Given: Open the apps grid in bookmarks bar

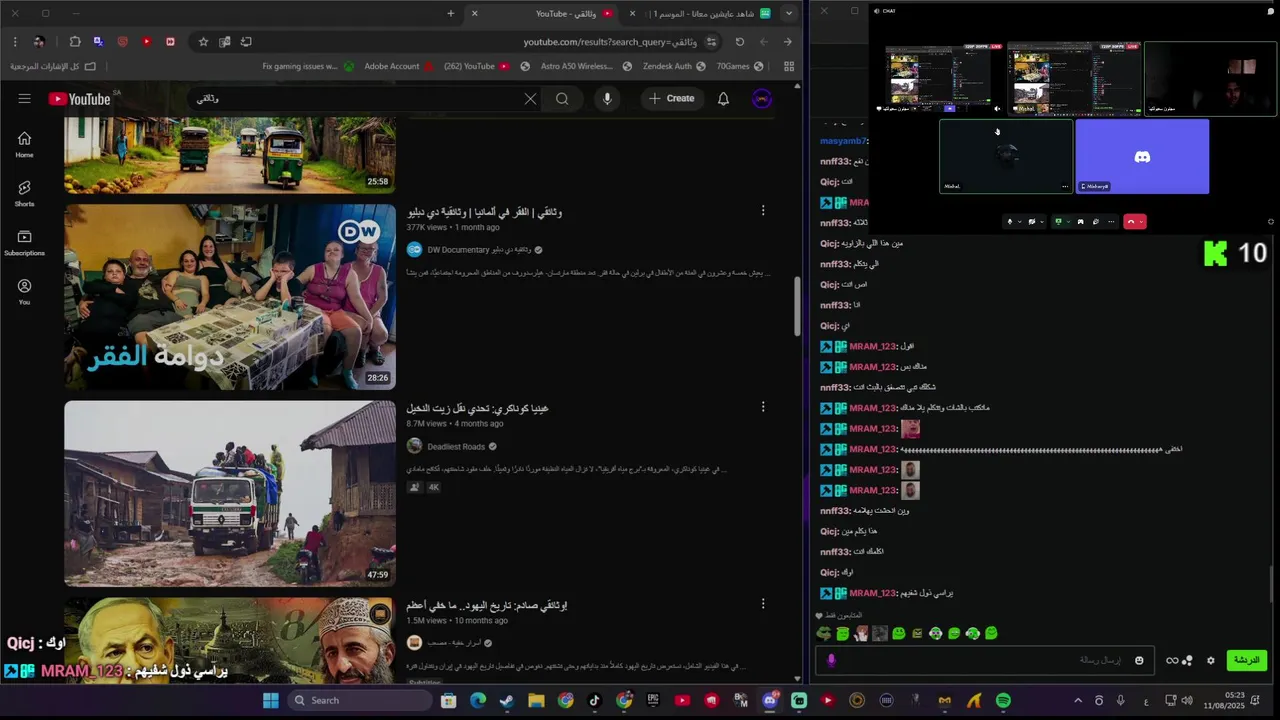Looking at the screenshot, I should 789,66.
